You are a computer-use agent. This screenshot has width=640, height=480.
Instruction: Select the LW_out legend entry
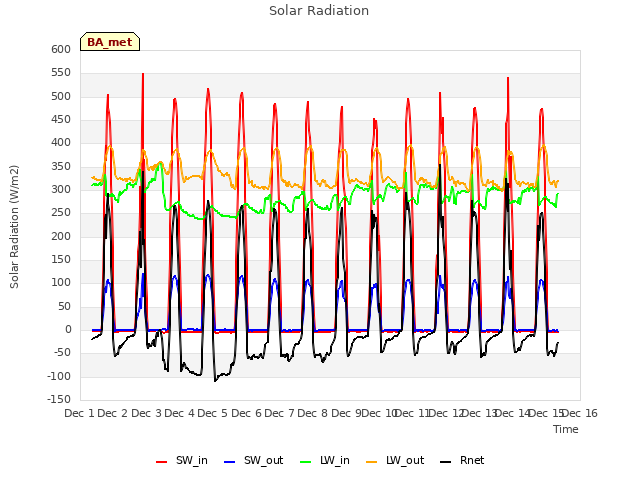[x=395, y=460]
